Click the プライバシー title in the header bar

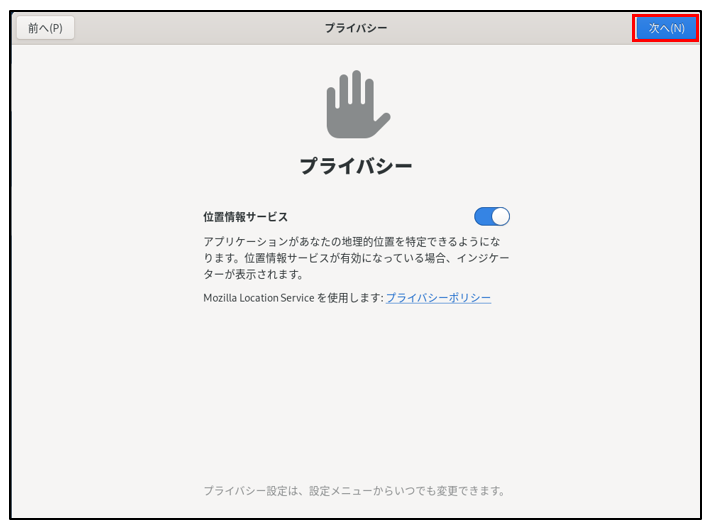355,28
